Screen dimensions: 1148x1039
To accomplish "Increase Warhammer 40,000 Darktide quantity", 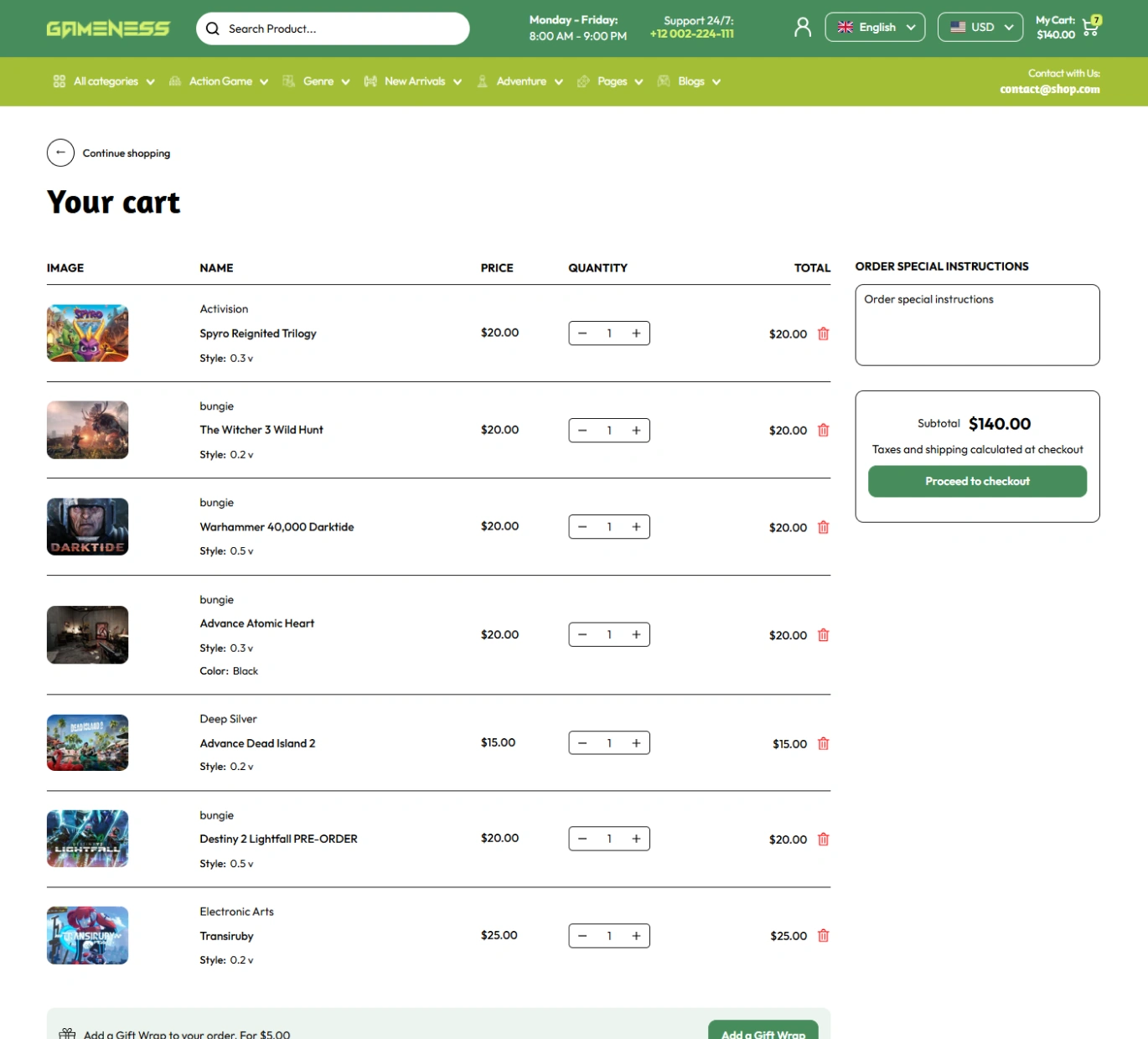I will pyautogui.click(x=636, y=527).
